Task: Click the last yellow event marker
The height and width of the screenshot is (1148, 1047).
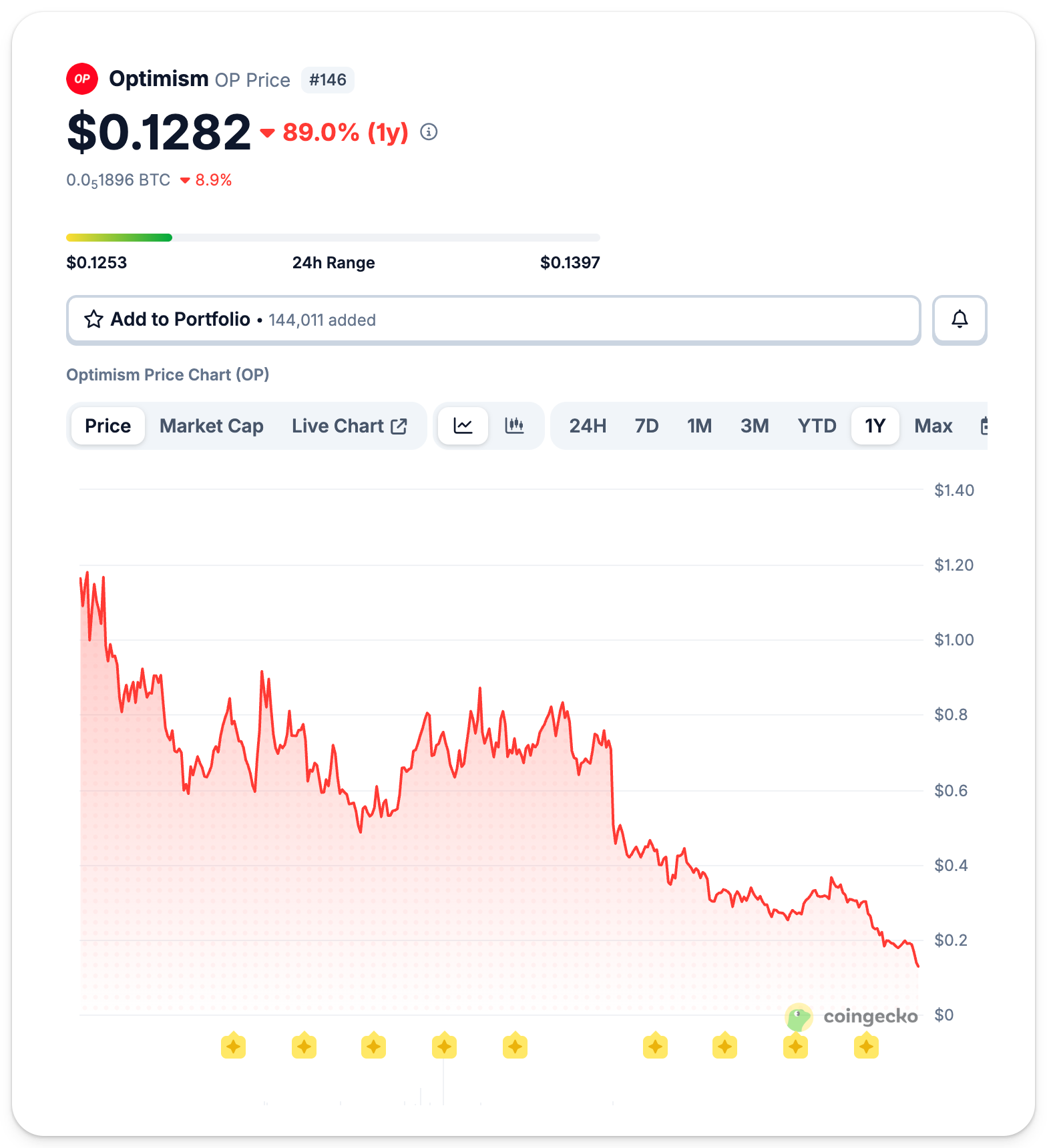Action: (866, 1046)
